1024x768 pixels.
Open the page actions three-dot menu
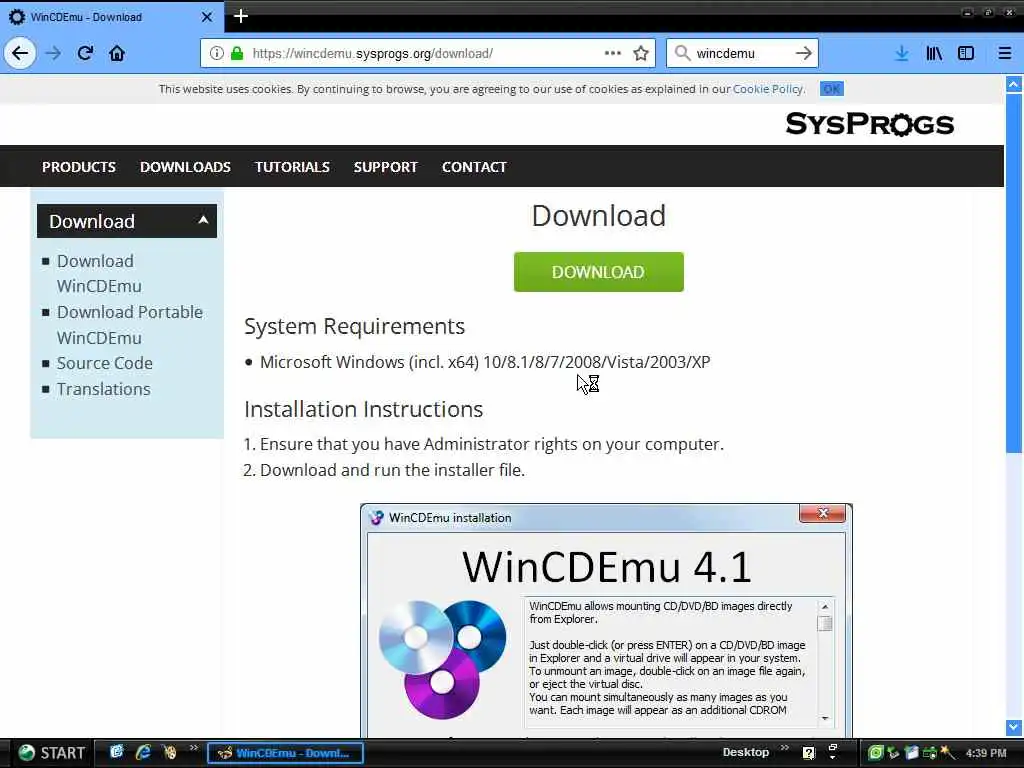click(x=613, y=53)
